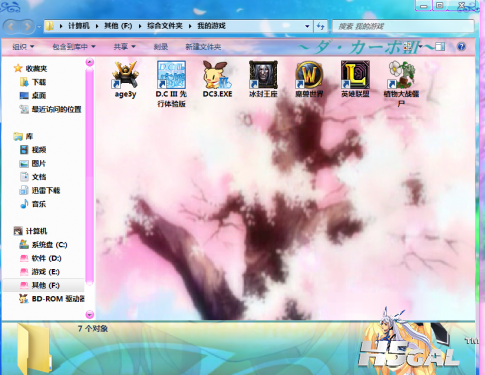The height and width of the screenshot is (375, 485).
Task: Open the 共享 dropdown menu
Action: click(x=124, y=47)
